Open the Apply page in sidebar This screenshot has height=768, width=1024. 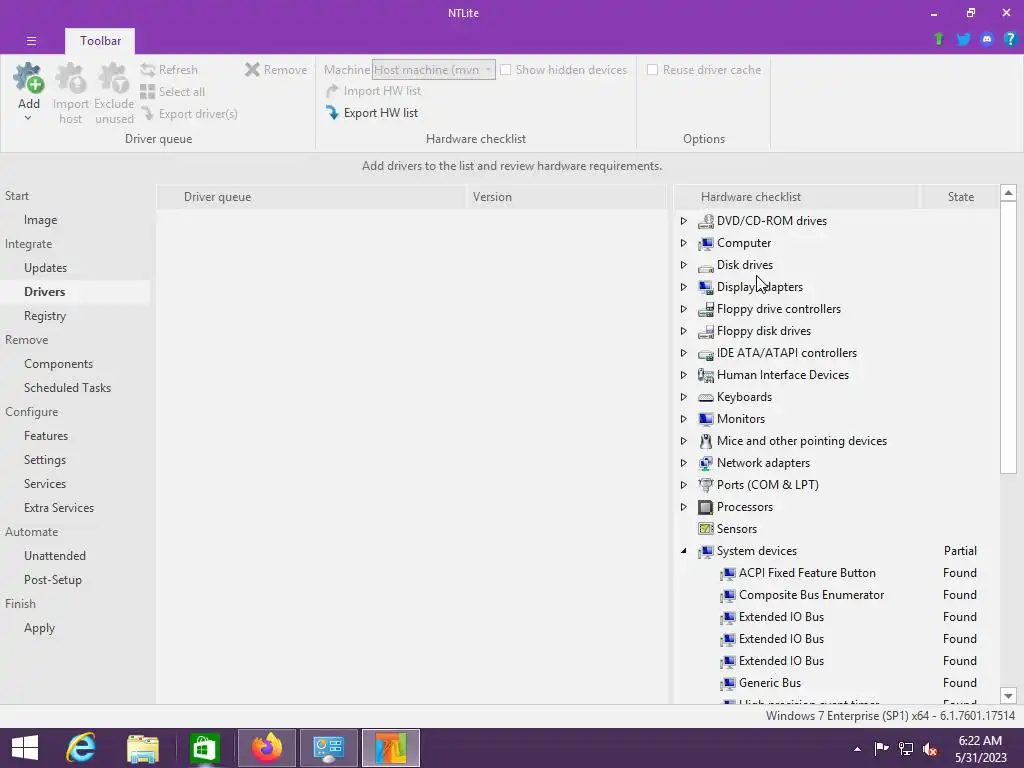point(39,628)
